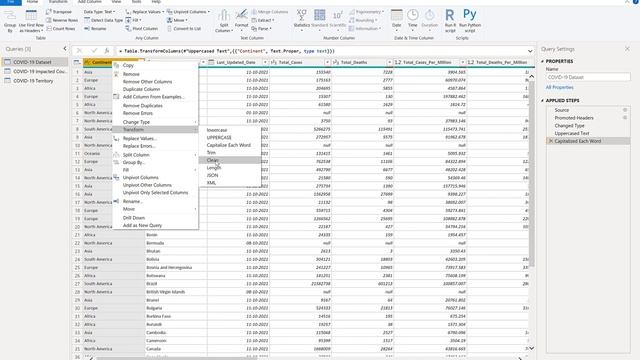Select the Changed Type applied step
This screenshot has height=360, width=640.
pyautogui.click(x=569, y=125)
